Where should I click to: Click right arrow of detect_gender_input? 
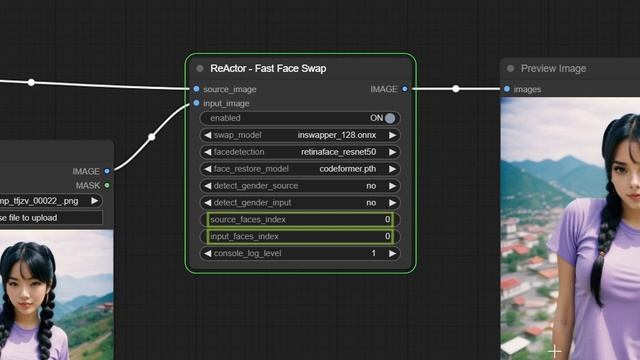392,203
